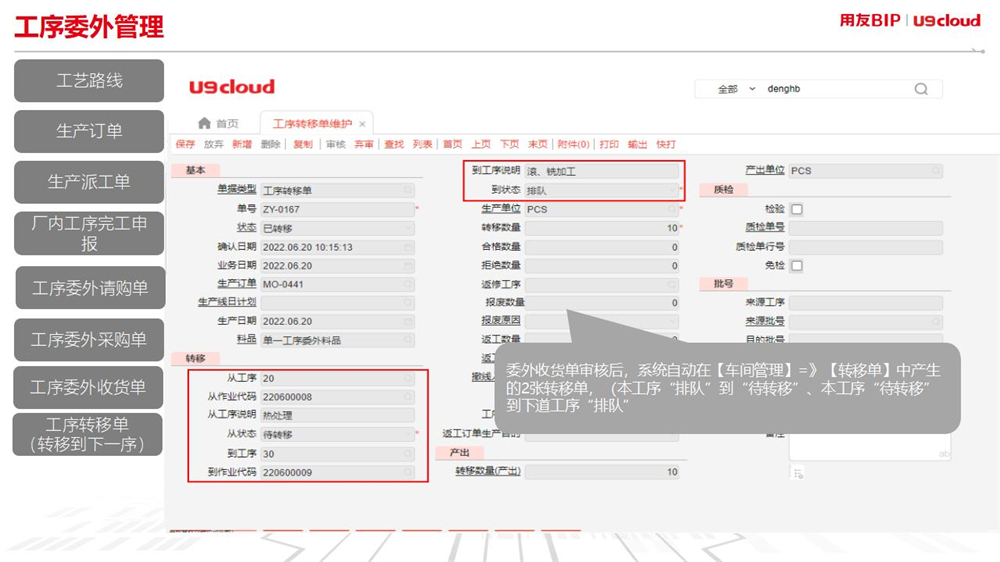
Task: Close the 工序转移单维护 tab
Action: click(x=362, y=124)
